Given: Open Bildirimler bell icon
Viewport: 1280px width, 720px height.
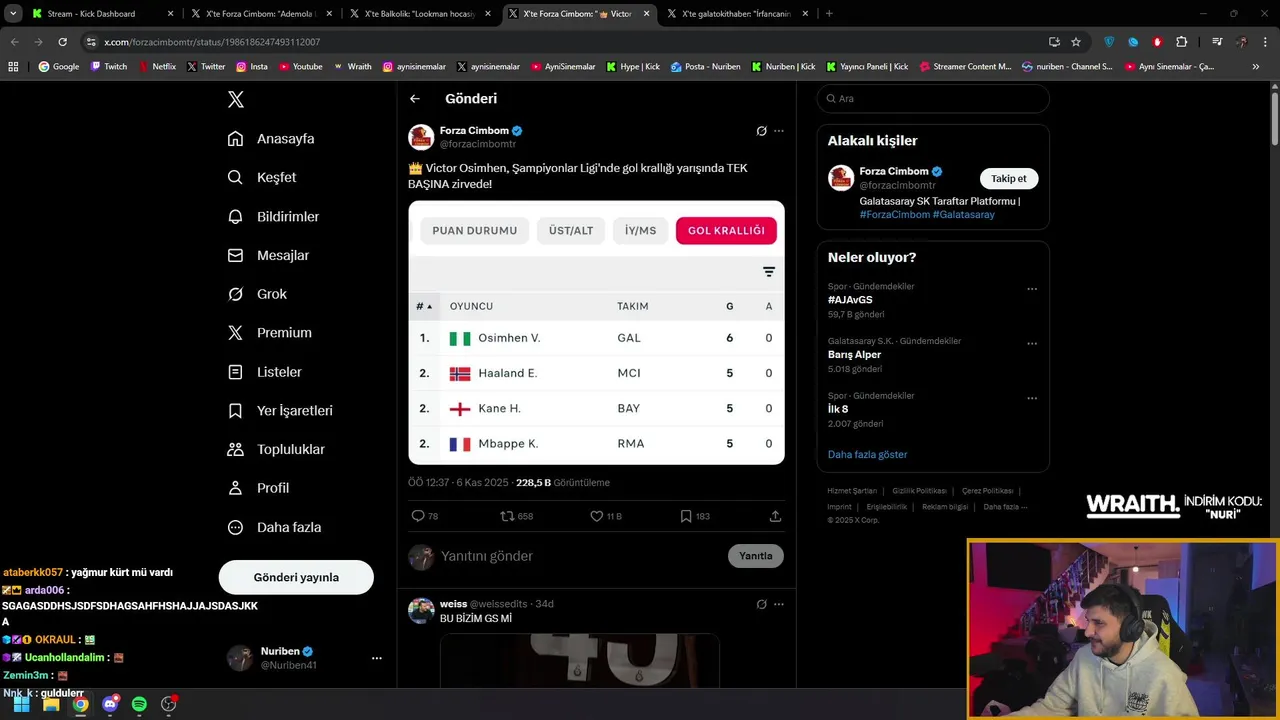Looking at the screenshot, I should 235,216.
